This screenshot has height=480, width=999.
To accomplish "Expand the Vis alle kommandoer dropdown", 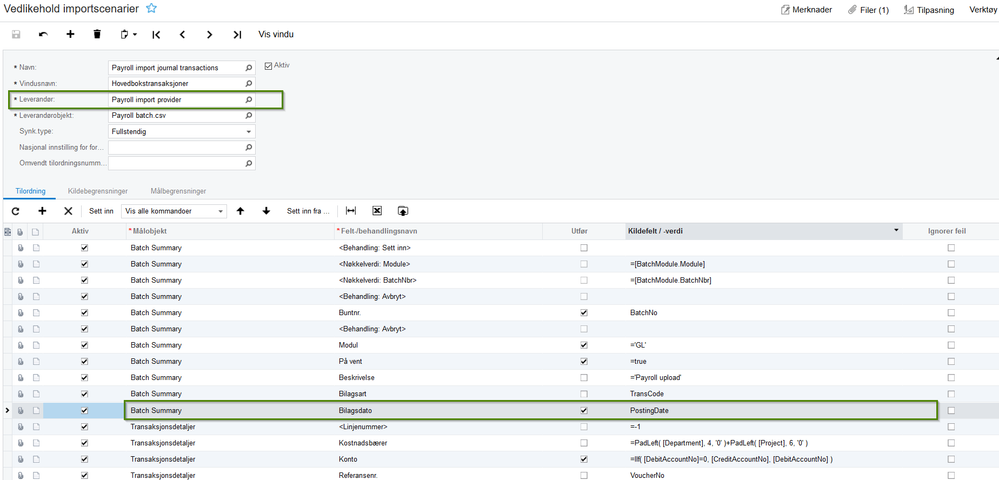I will (221, 211).
